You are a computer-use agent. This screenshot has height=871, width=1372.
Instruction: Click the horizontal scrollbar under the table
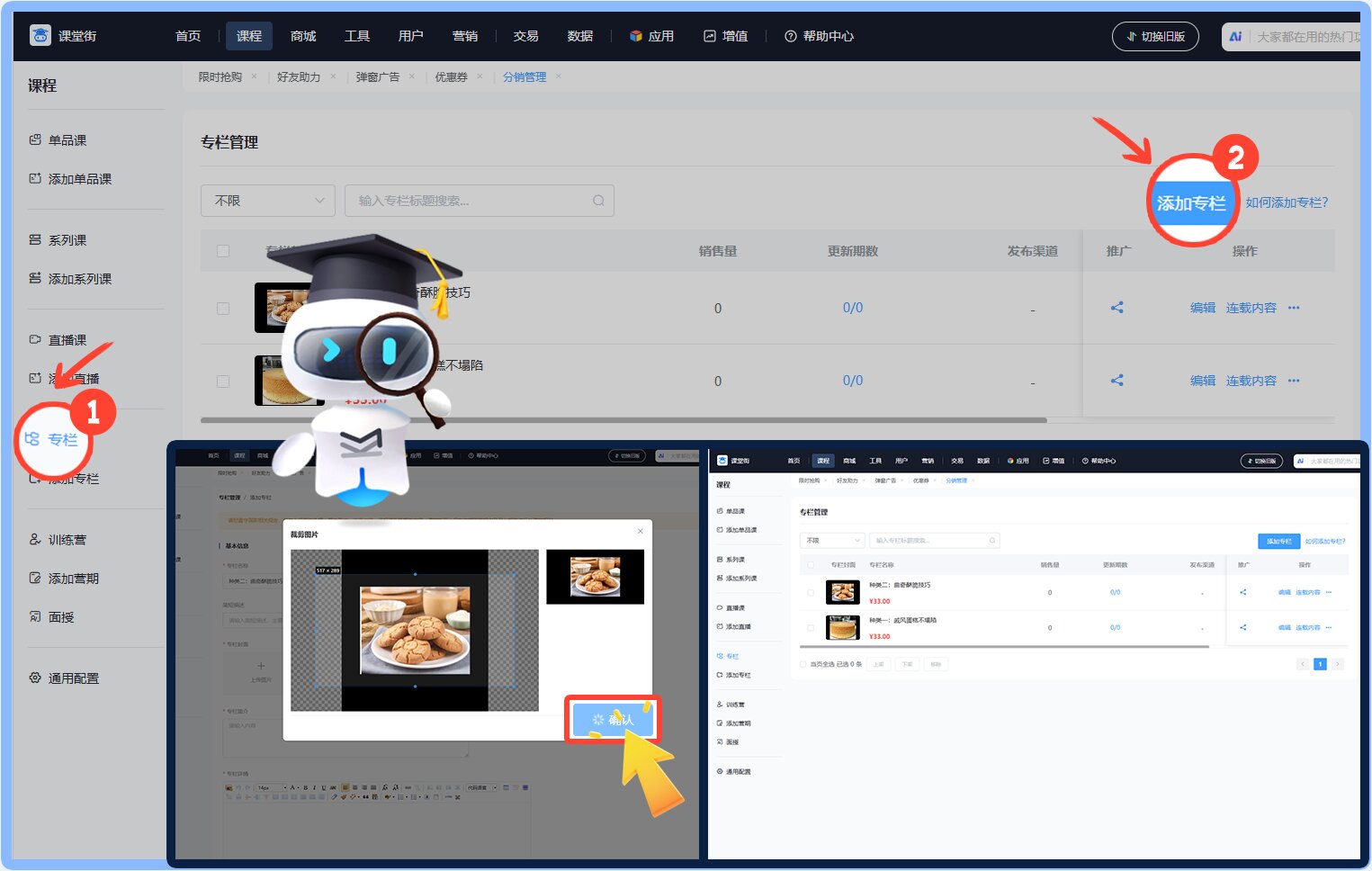(x=623, y=420)
